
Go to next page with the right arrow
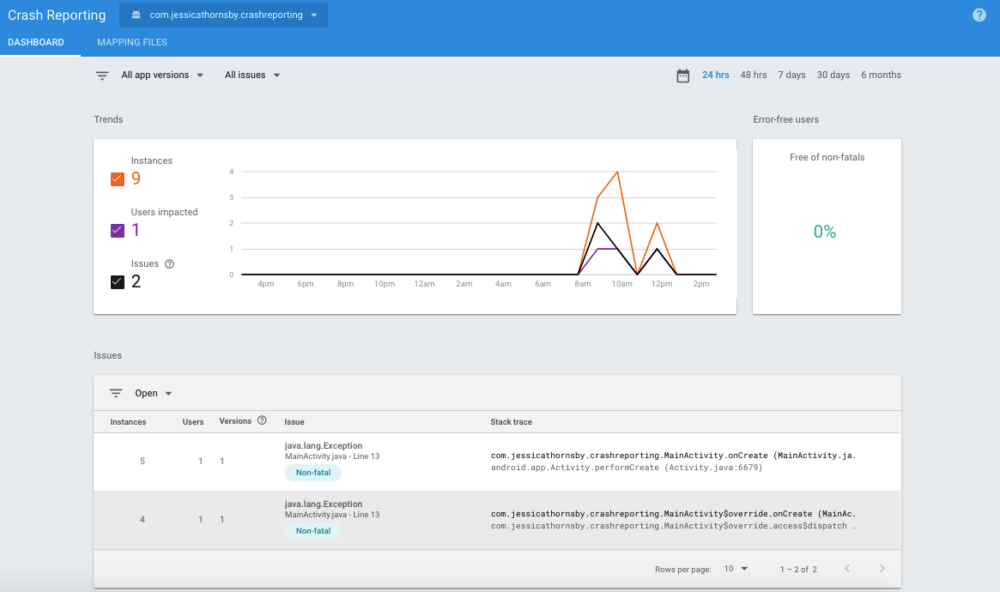click(881, 567)
